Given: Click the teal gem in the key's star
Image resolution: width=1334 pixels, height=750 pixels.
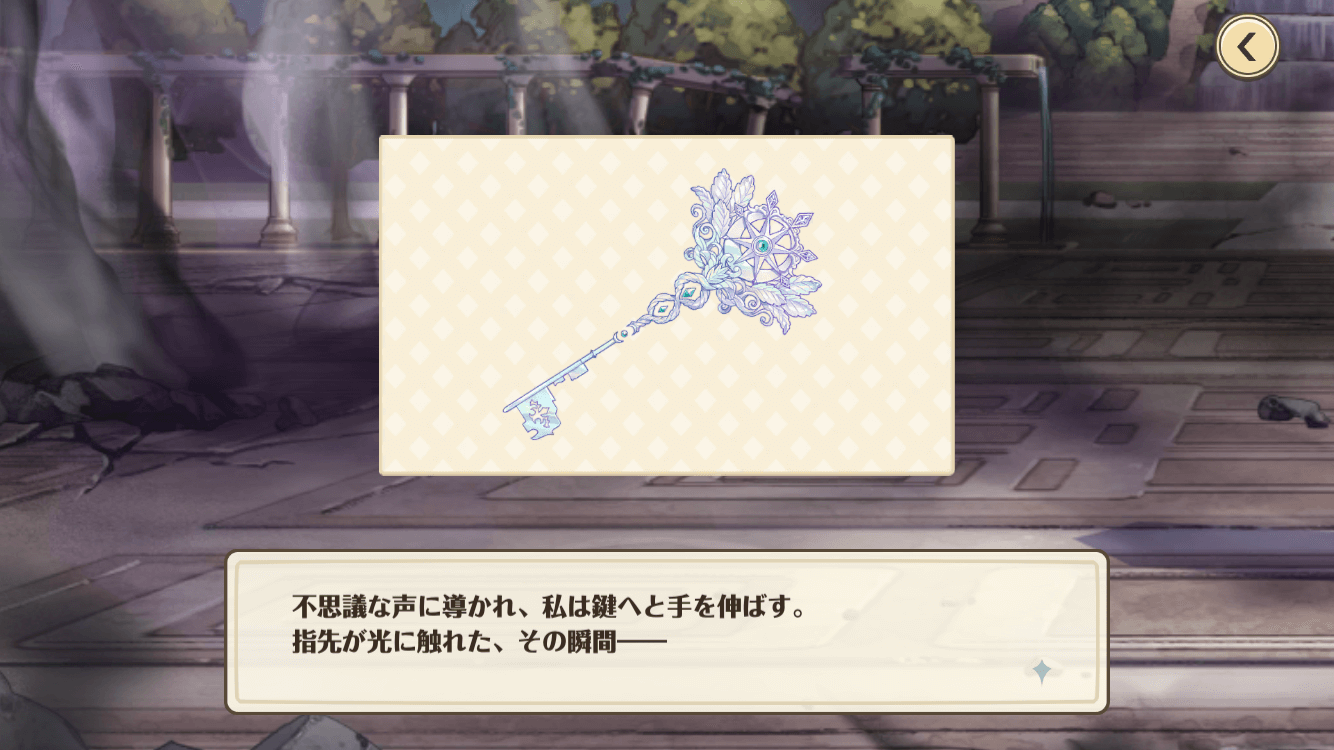Looking at the screenshot, I should 762,245.
